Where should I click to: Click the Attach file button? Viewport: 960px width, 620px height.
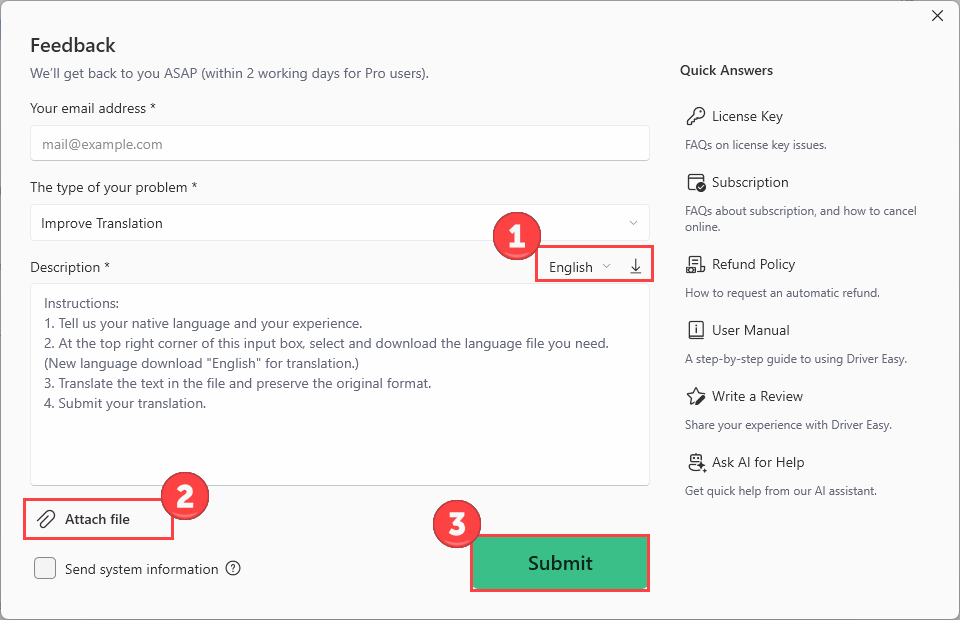coord(97,519)
